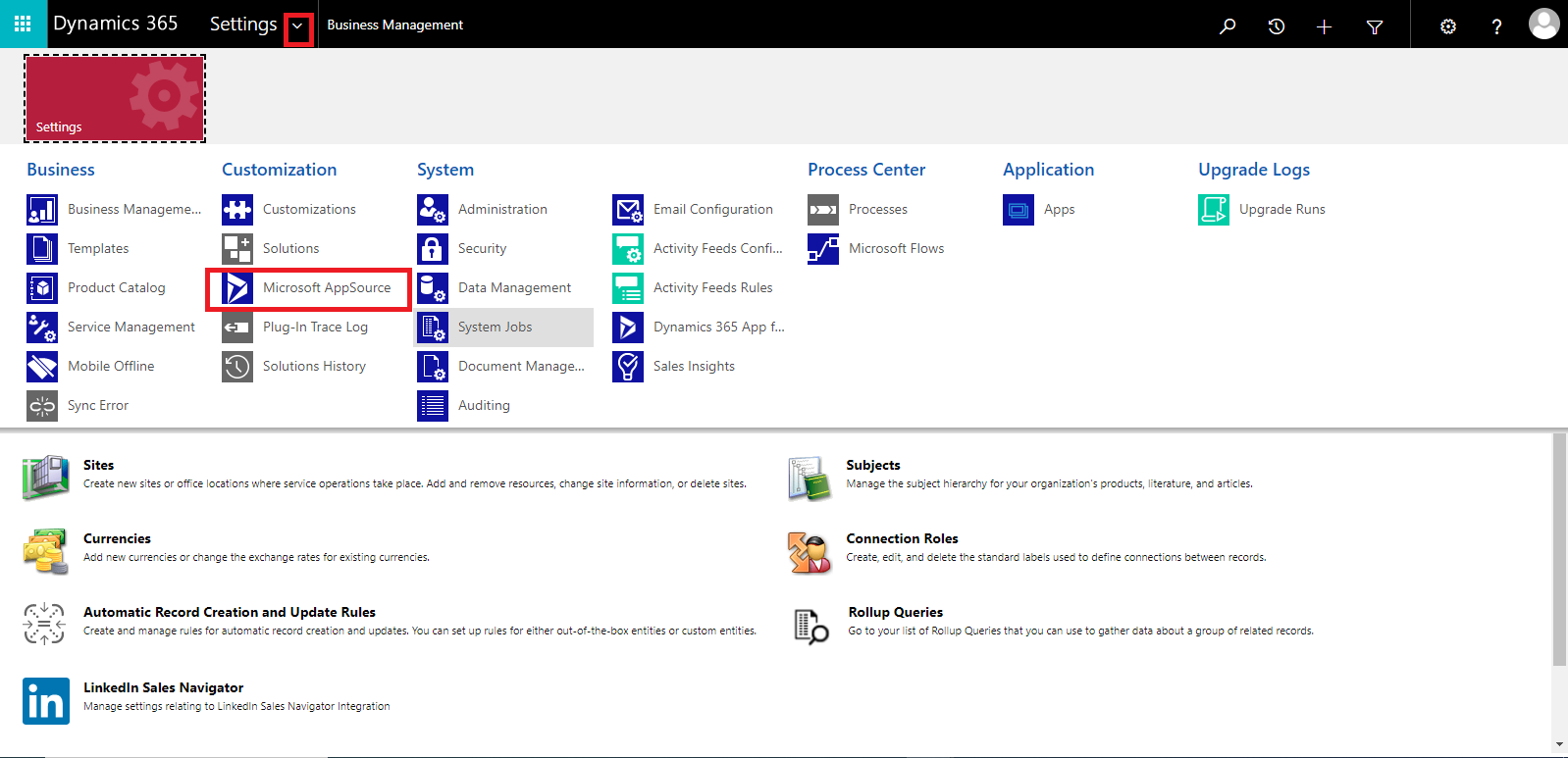Click the Email Configuration icon

coord(628,210)
